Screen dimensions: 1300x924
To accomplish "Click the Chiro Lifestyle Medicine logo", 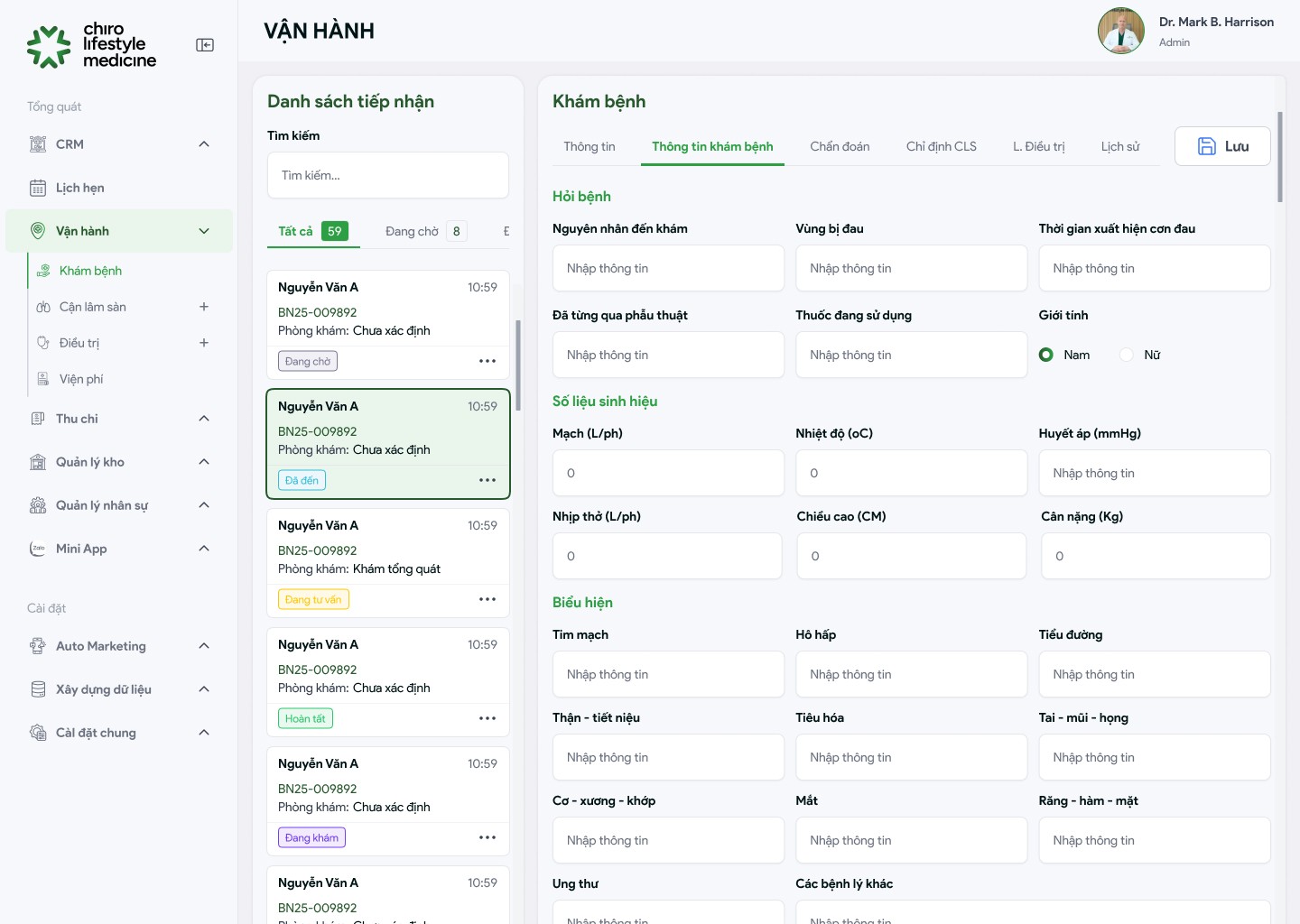I will [x=92, y=45].
